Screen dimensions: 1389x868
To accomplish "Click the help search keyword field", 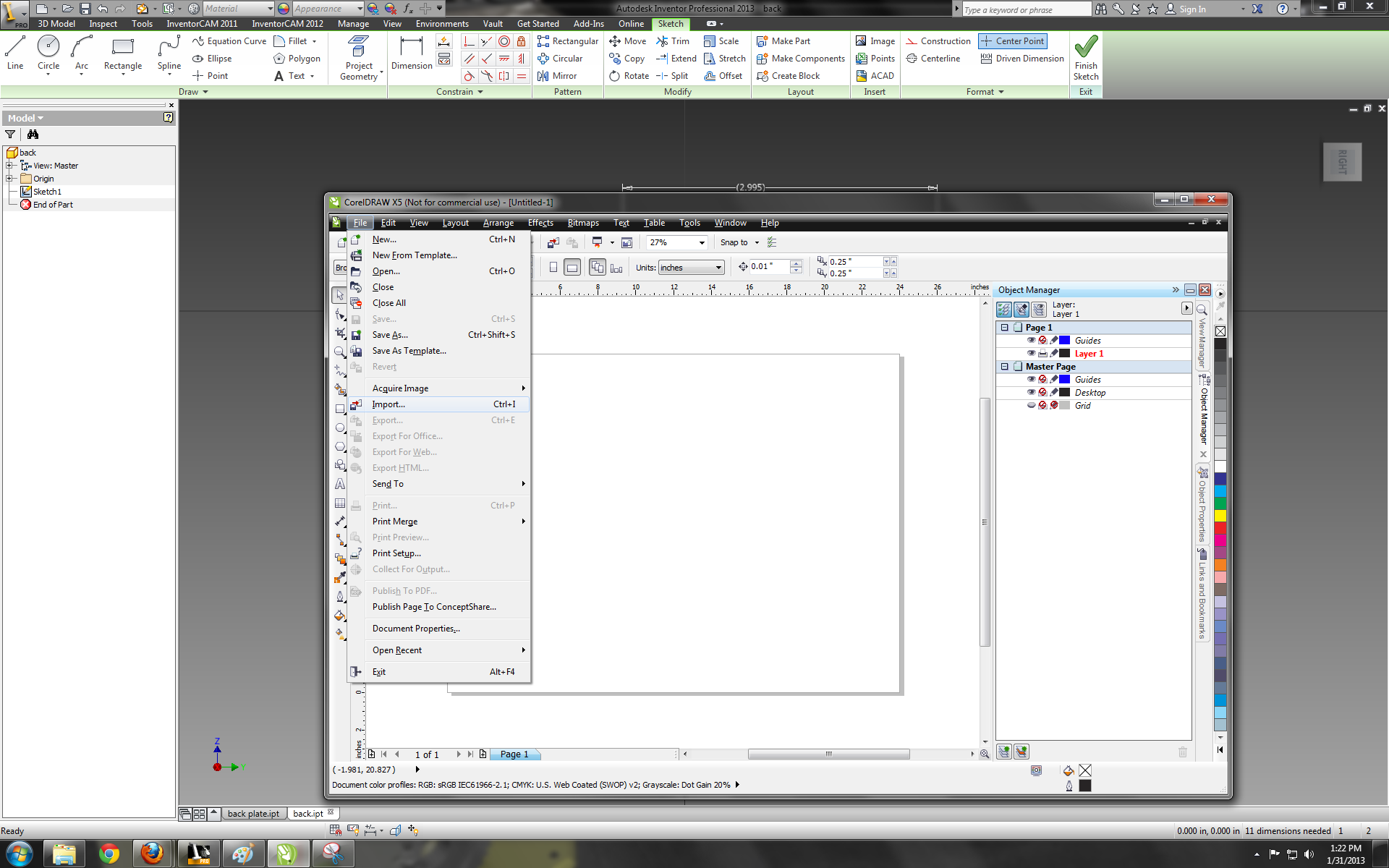I will 1026,9.
